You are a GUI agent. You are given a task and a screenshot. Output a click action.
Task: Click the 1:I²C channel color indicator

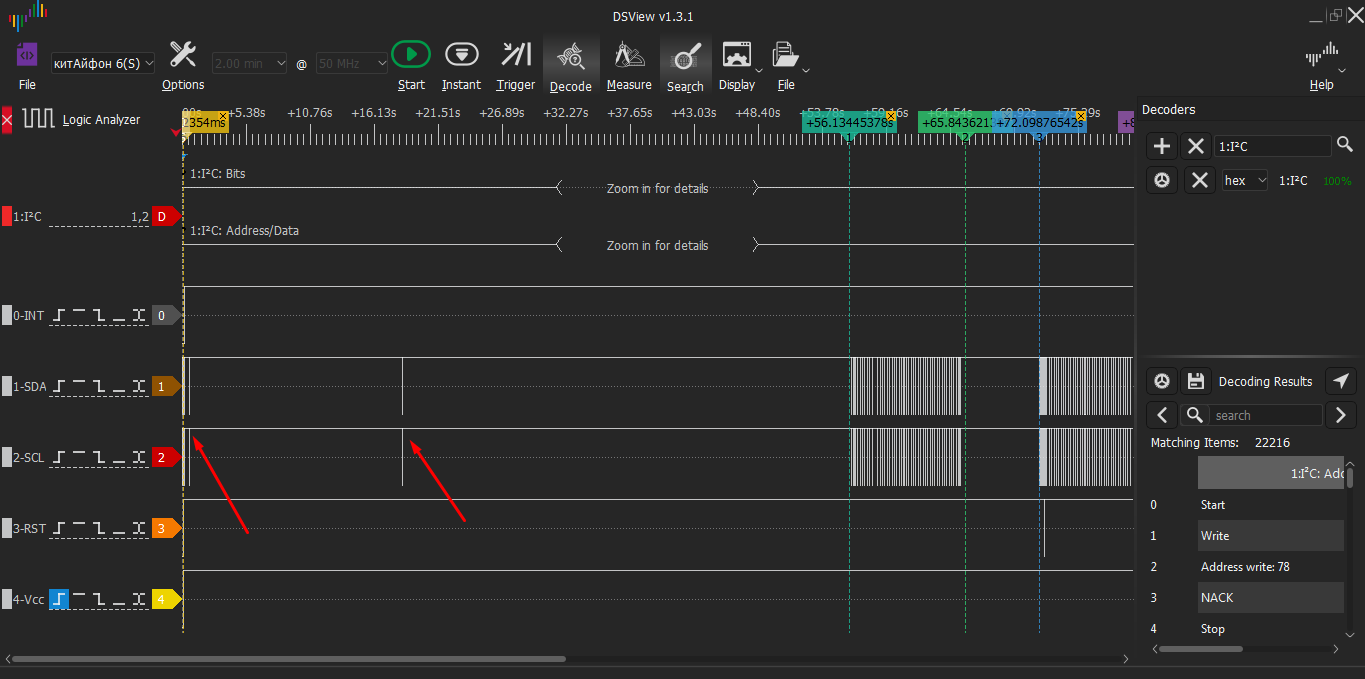tap(6, 216)
